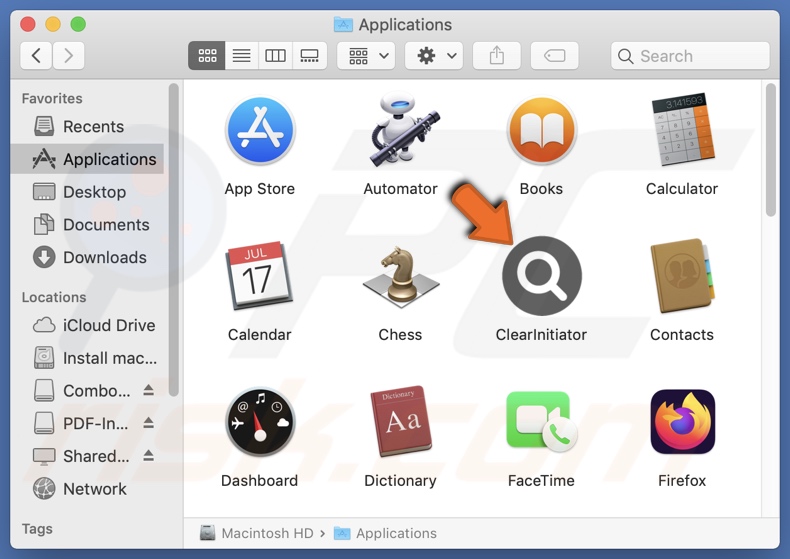790x559 pixels.
Task: Select the Shared... location in sidebar
Action: point(82,456)
